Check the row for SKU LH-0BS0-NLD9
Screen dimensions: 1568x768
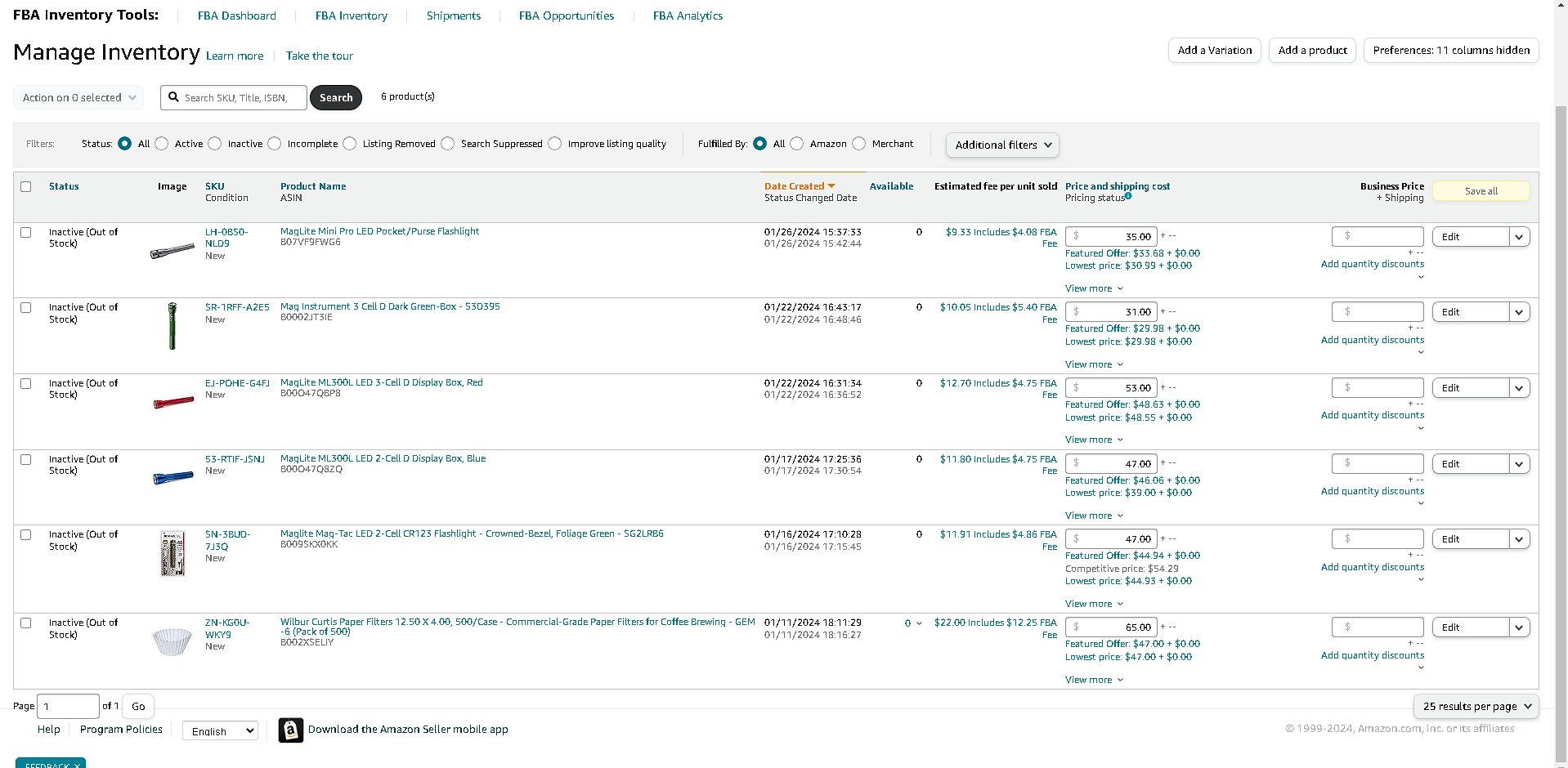point(26,232)
